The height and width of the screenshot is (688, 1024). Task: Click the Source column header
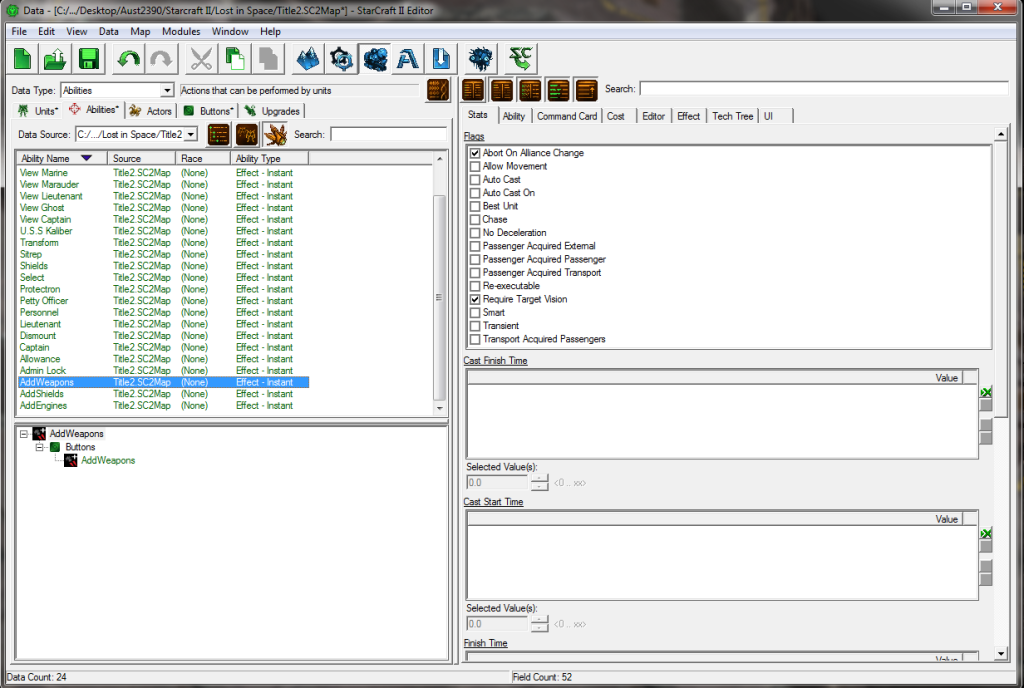(142, 158)
